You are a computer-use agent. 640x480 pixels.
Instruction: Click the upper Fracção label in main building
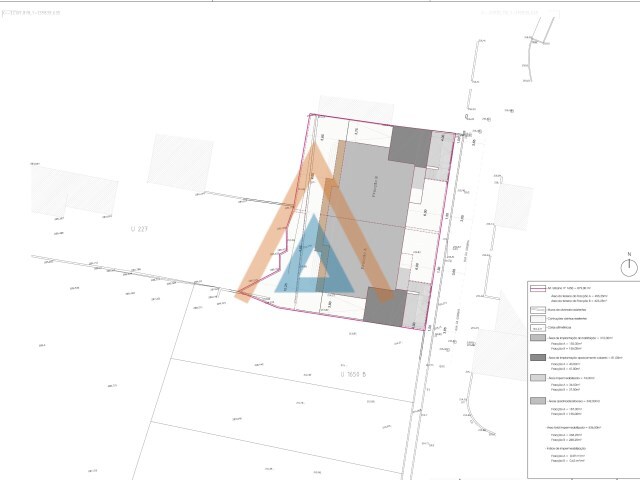pyautogui.click(x=376, y=187)
